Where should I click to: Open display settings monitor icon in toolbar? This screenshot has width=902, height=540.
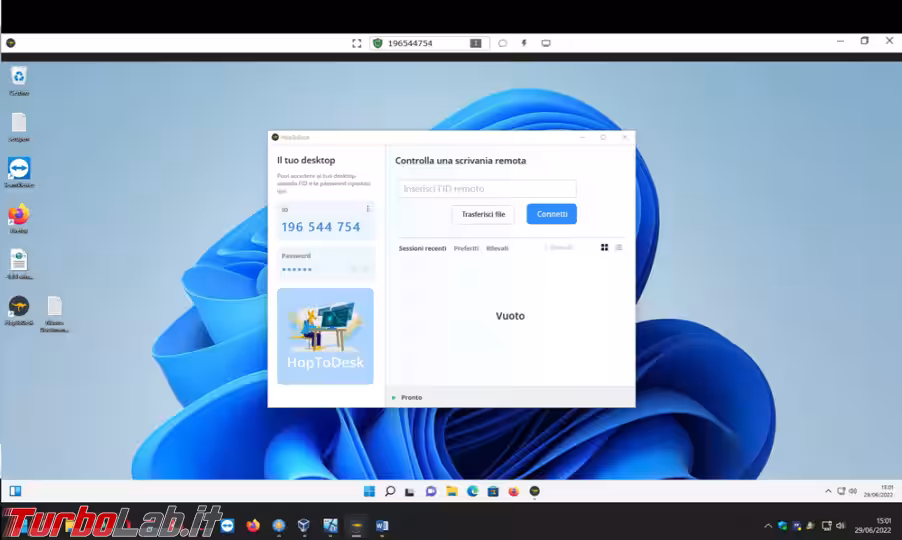coord(546,43)
